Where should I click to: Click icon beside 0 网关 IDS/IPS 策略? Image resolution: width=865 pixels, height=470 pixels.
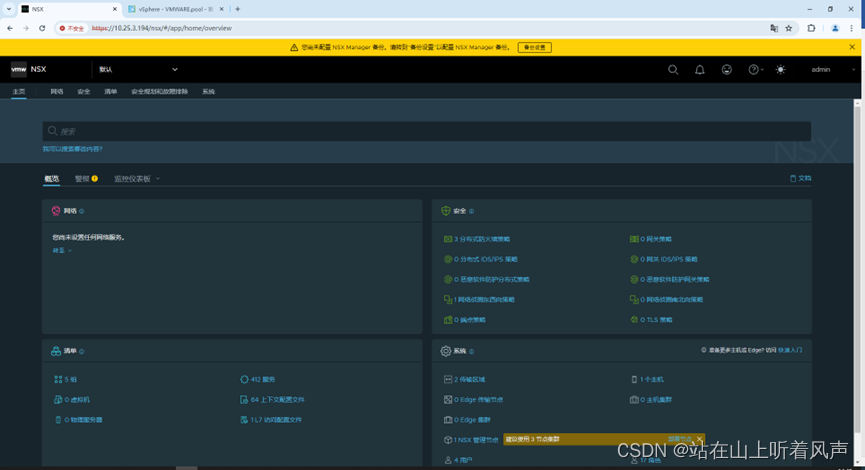(x=634, y=259)
